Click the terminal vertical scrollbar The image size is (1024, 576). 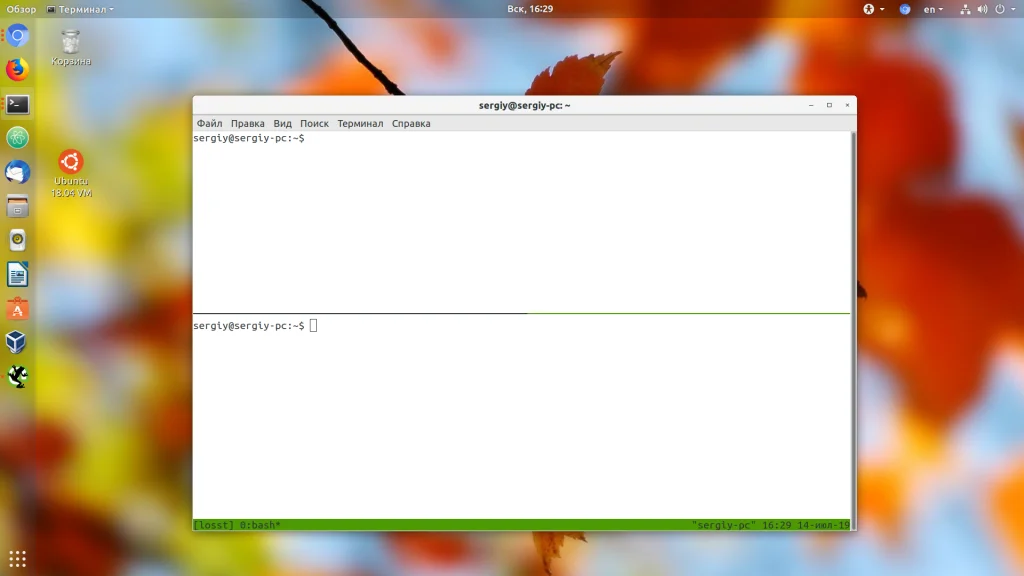coord(853,330)
